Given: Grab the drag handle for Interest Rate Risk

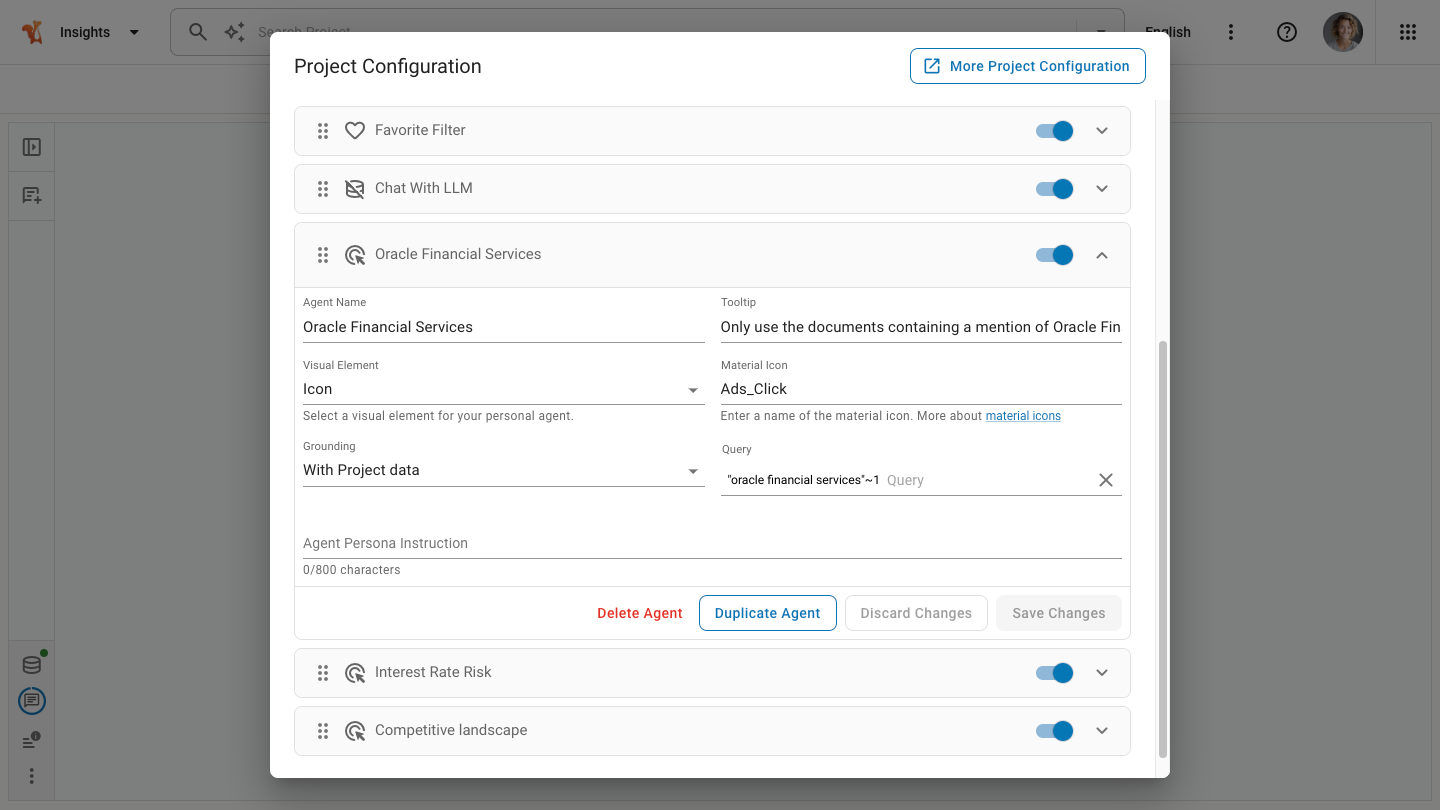Looking at the screenshot, I should [323, 673].
